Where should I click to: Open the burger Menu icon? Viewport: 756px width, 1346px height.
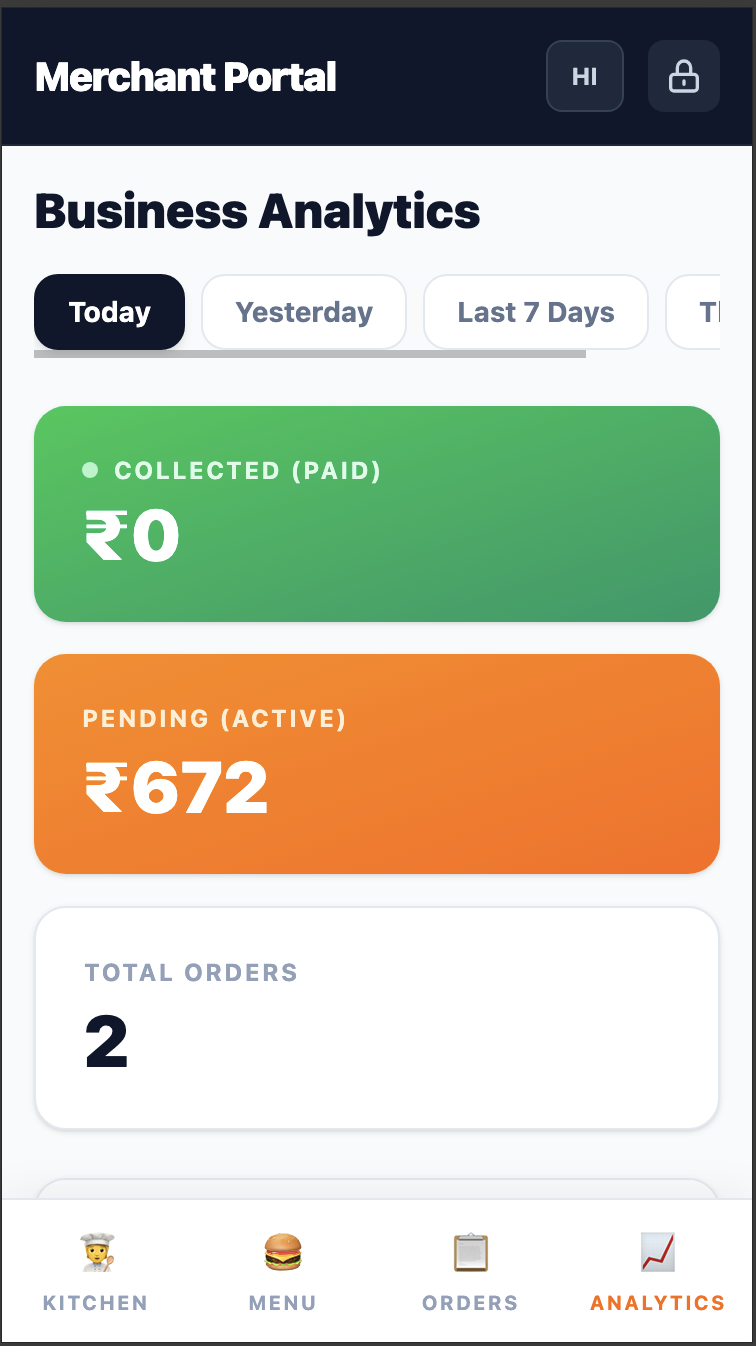tap(283, 1252)
